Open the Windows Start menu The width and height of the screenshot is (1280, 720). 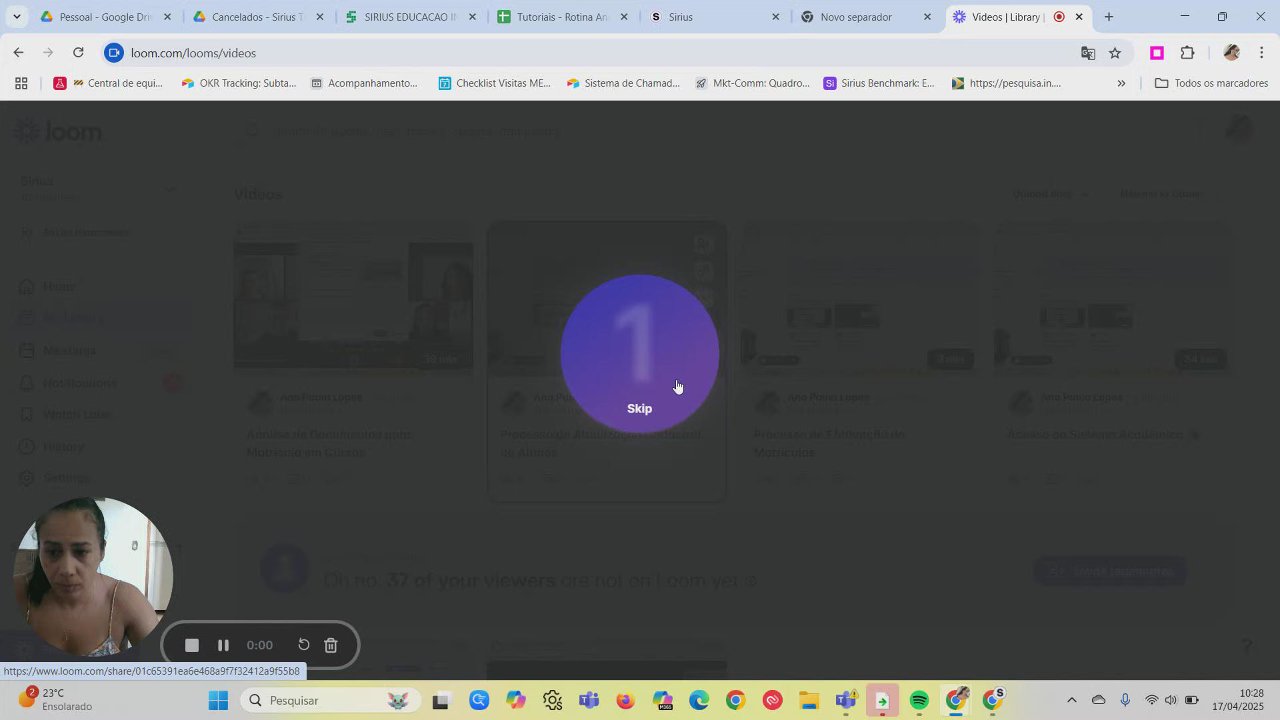click(218, 700)
